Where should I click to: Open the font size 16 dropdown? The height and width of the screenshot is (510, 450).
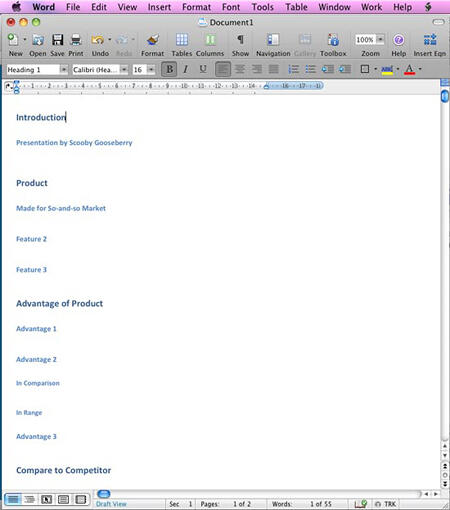pos(151,70)
